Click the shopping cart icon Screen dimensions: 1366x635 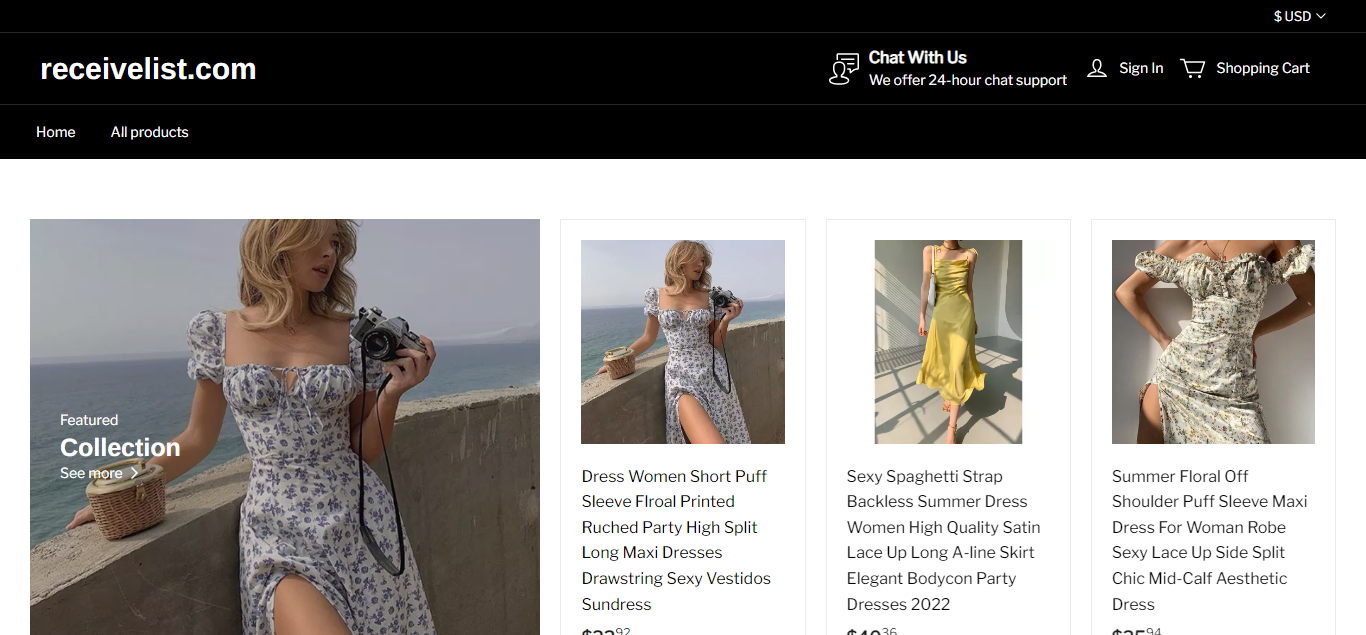click(1192, 68)
